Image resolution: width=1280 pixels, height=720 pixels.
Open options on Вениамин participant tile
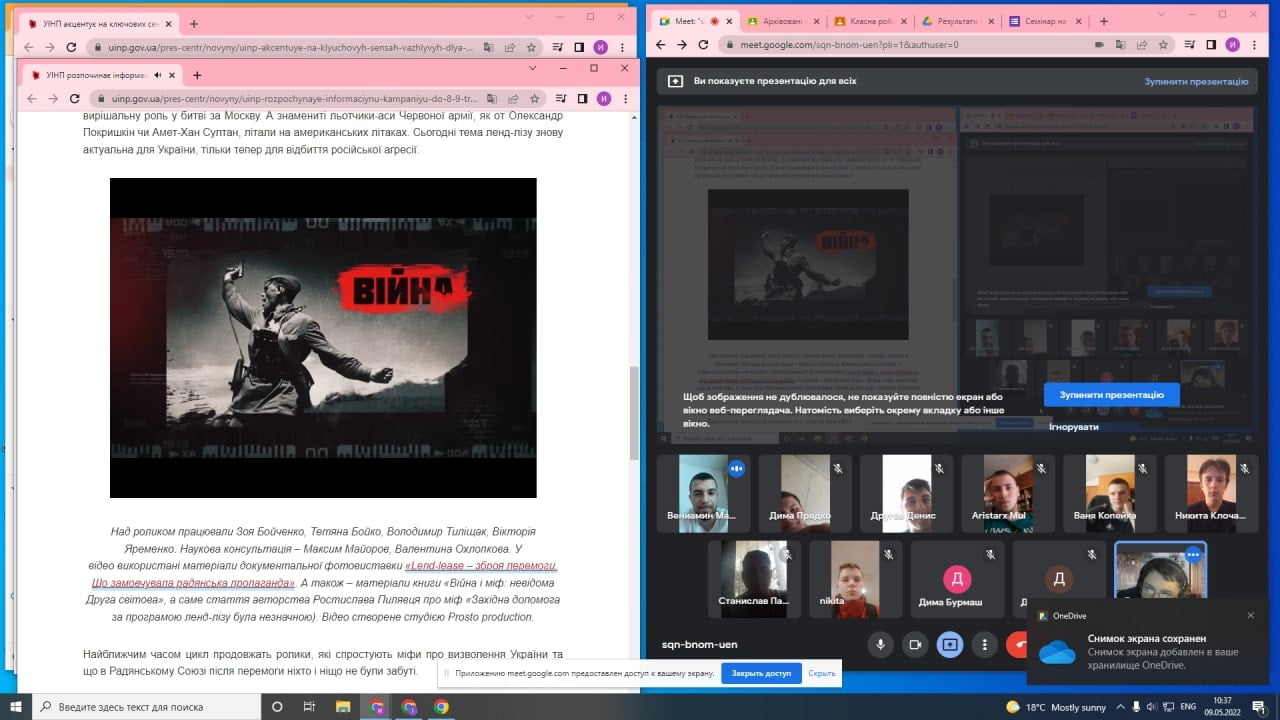click(x=737, y=468)
